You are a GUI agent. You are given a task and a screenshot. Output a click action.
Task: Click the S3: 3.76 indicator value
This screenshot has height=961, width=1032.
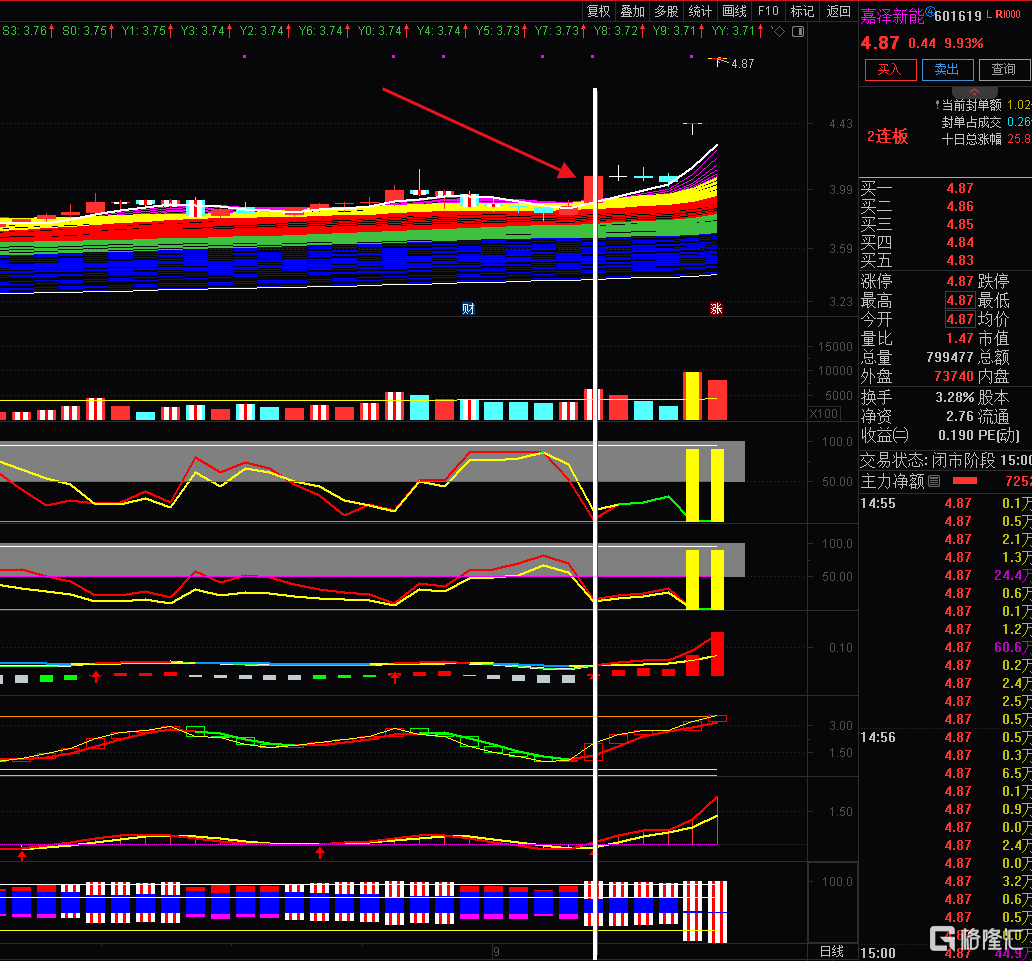pos(29,31)
